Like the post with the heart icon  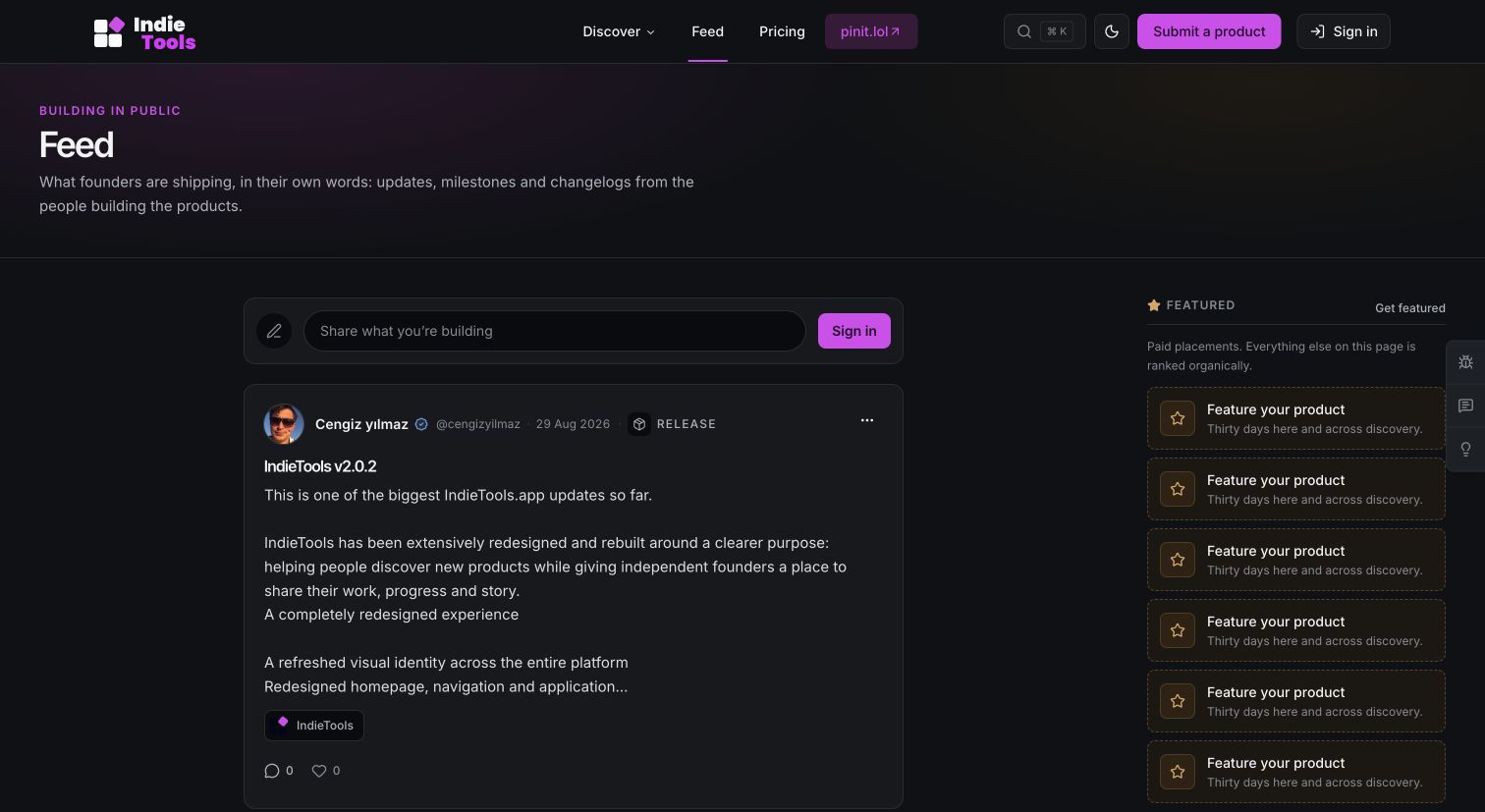(319, 771)
